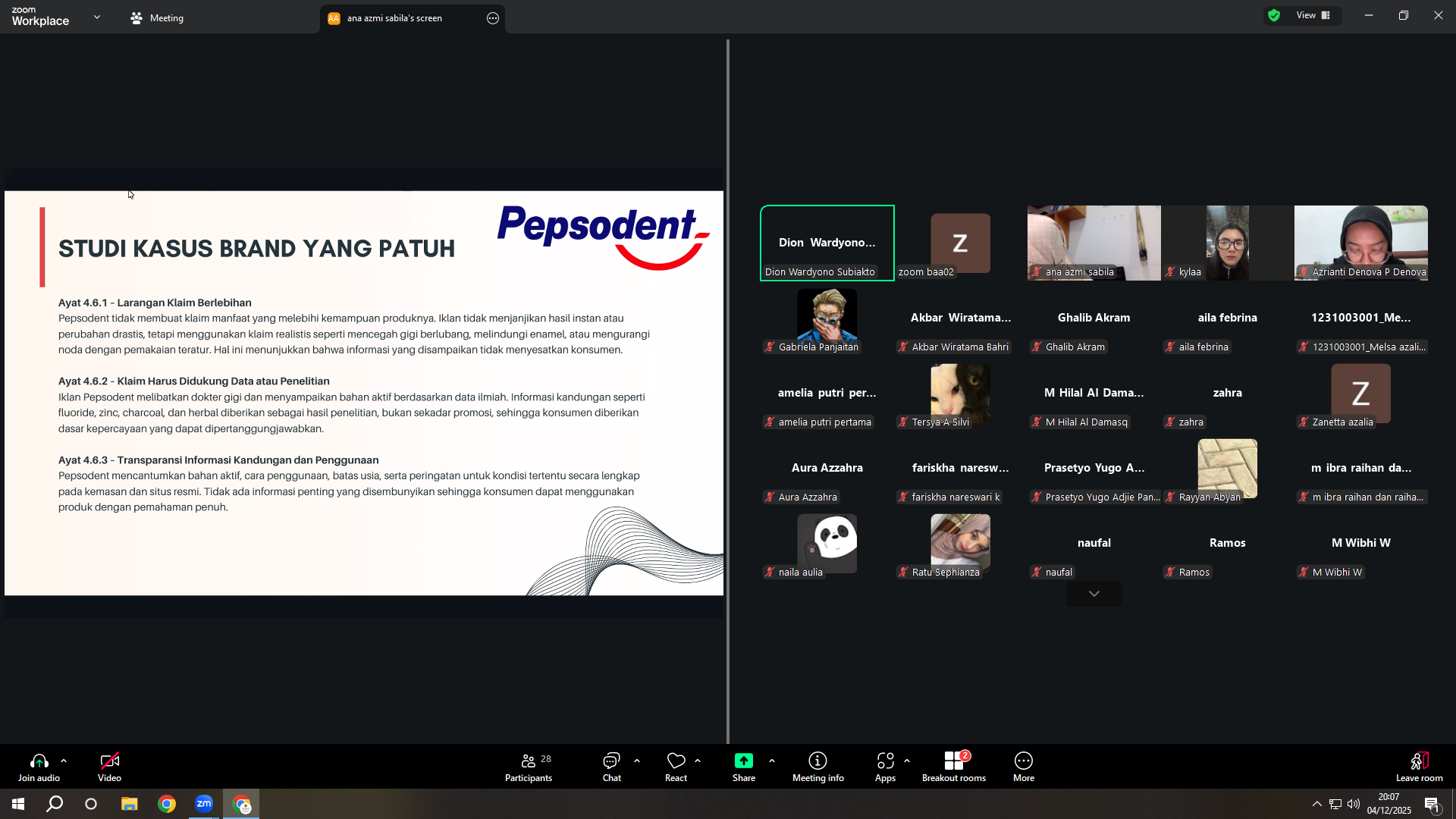Show more participants with down chevron
This screenshot has height=819, width=1456.
tap(1094, 594)
